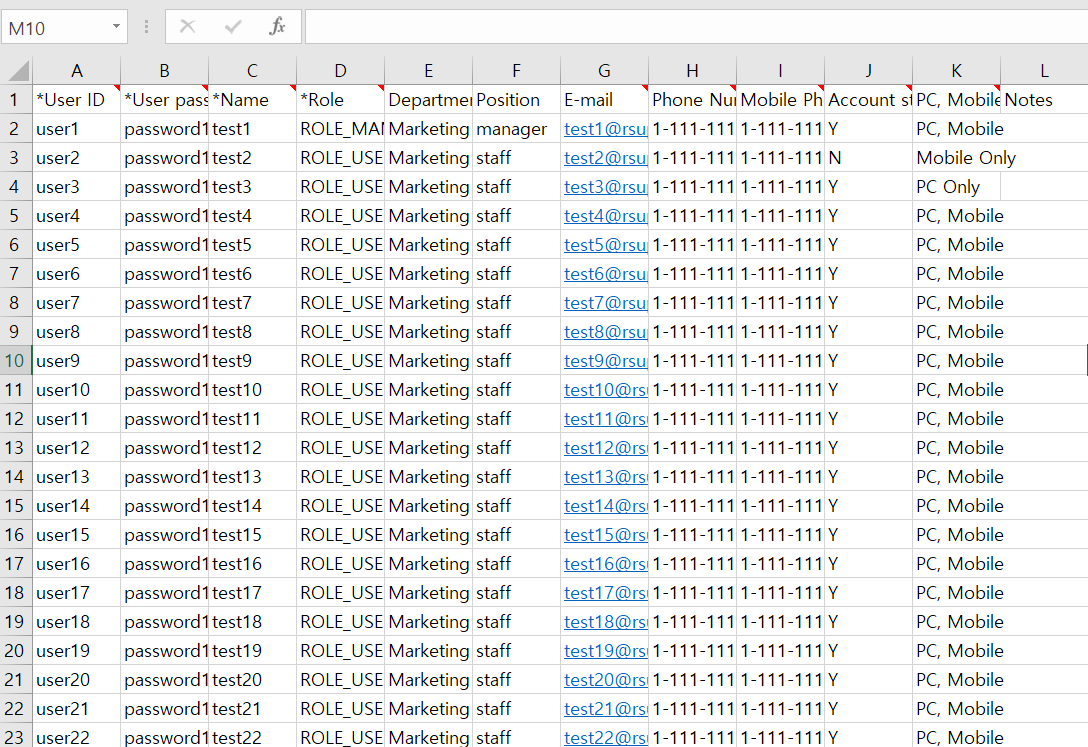The image size is (1088, 747).
Task: Open the test10@rs email link
Action: coord(605,390)
